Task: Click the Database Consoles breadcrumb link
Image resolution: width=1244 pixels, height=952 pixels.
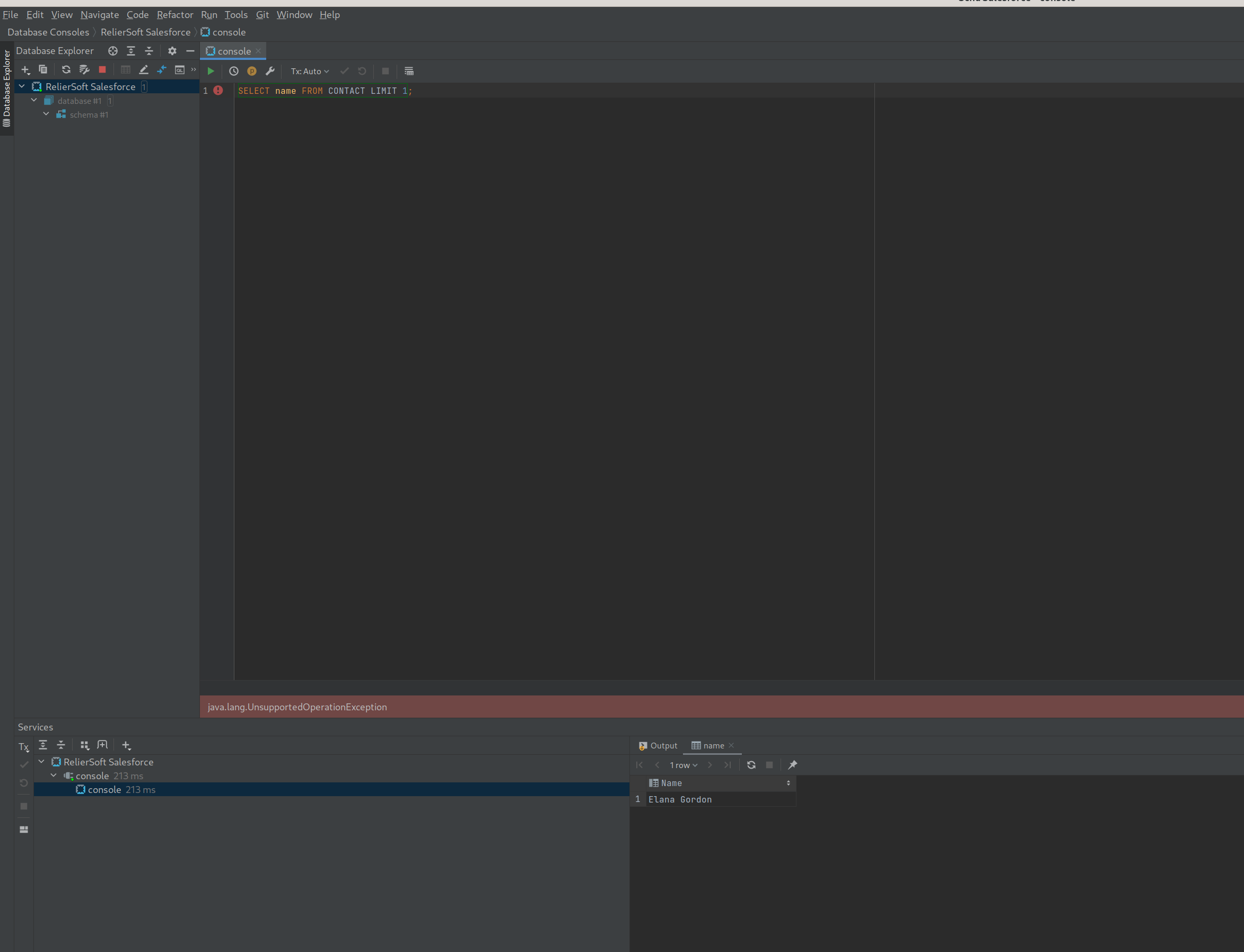Action: pos(48,32)
